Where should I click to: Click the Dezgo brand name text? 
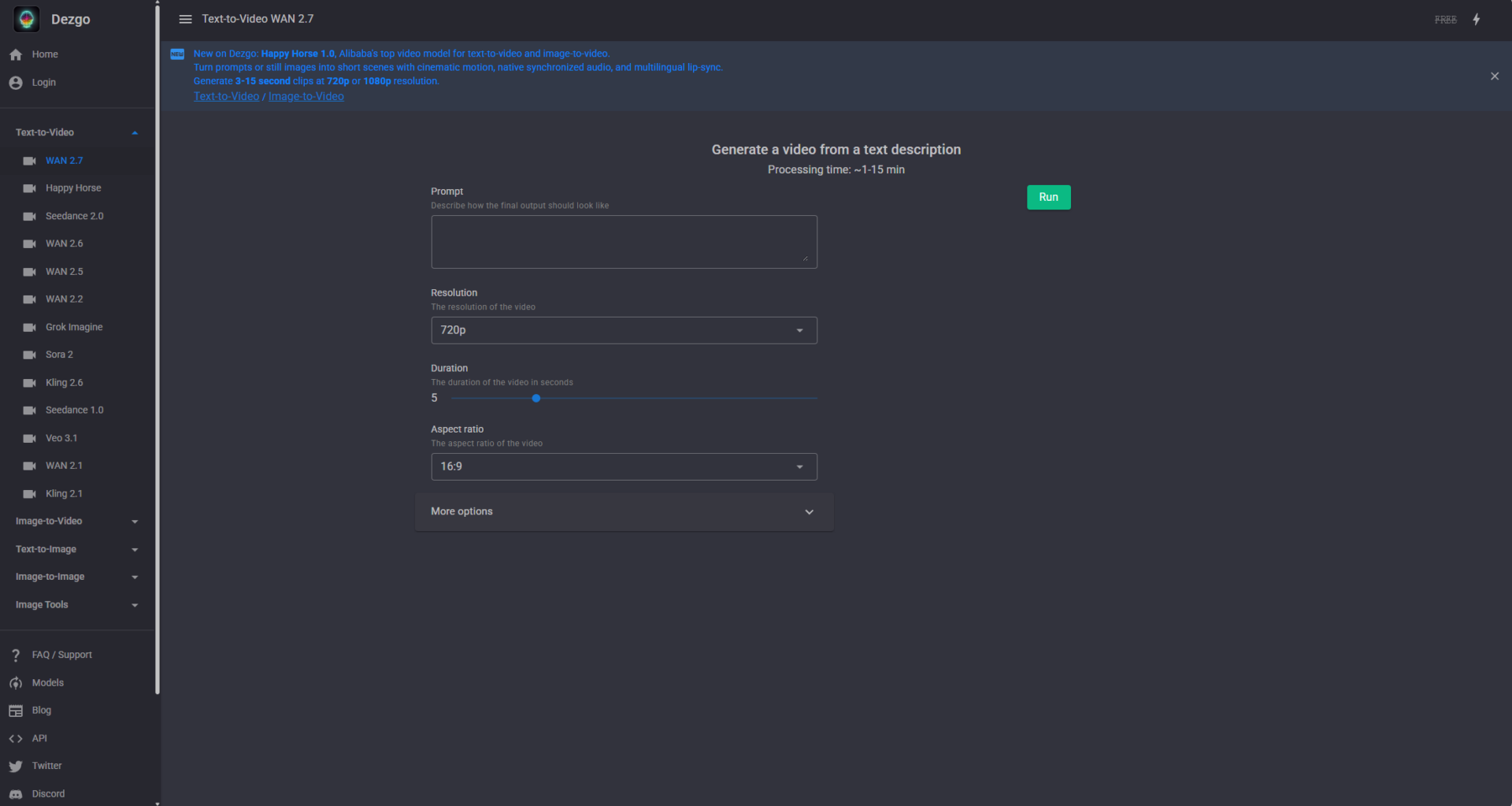coord(71,19)
